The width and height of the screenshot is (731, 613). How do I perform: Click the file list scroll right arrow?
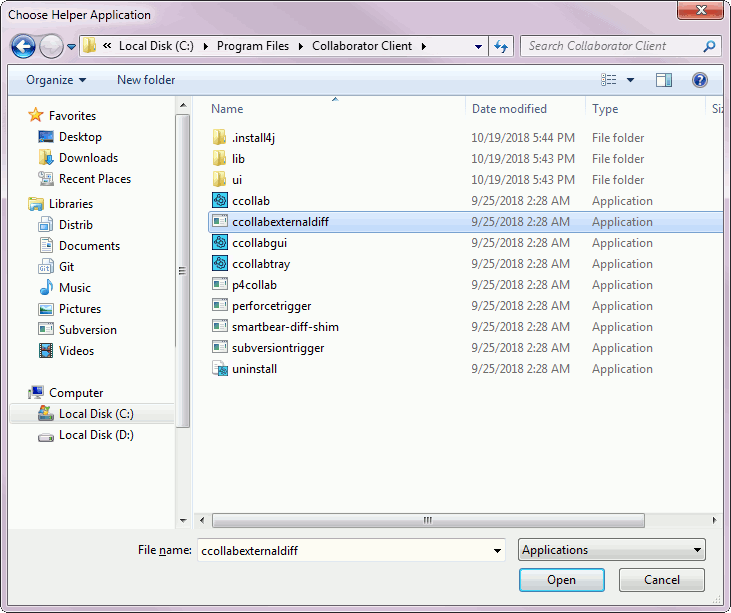coord(714,520)
